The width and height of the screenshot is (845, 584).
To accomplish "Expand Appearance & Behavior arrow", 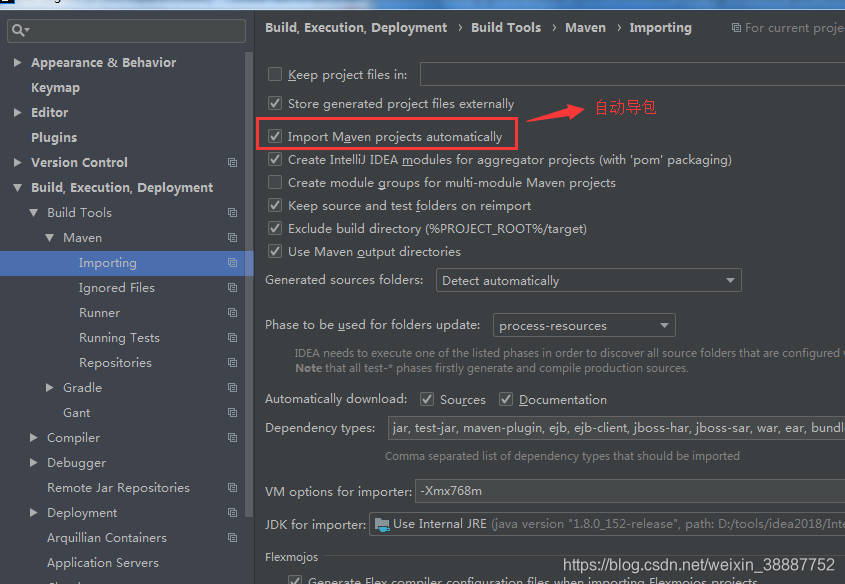I will (17, 62).
